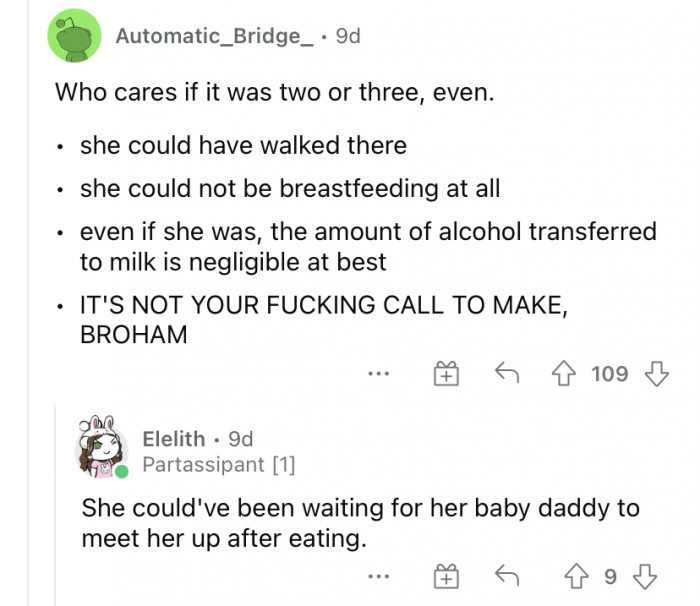700x606 pixels.
Task: Click Elelith's Partassipant [1] flair
Action: pos(218,464)
